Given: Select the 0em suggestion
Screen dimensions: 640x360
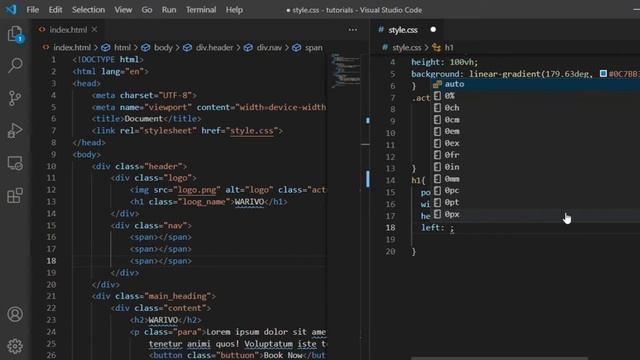Looking at the screenshot, I should (536, 131).
